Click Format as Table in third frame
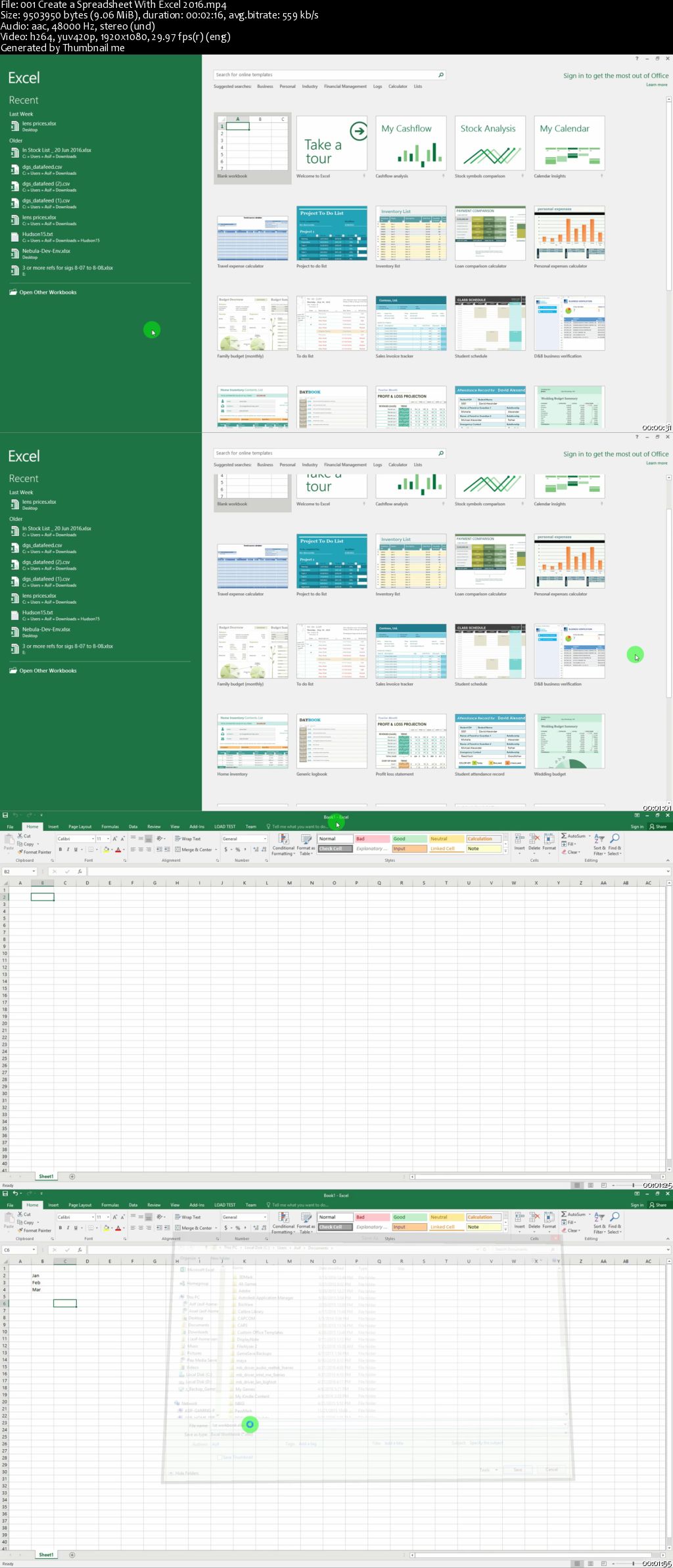 (x=306, y=844)
